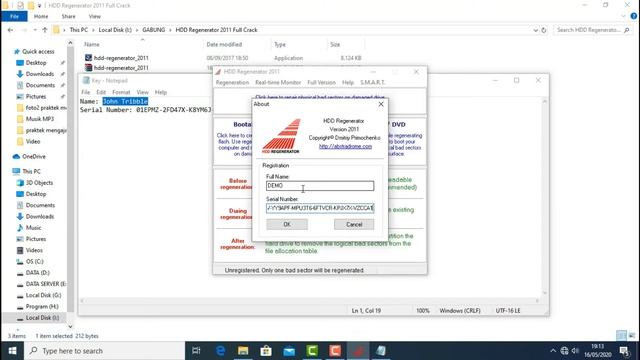
Task: Click the HDD Regenerator logo in About
Action: point(281,136)
